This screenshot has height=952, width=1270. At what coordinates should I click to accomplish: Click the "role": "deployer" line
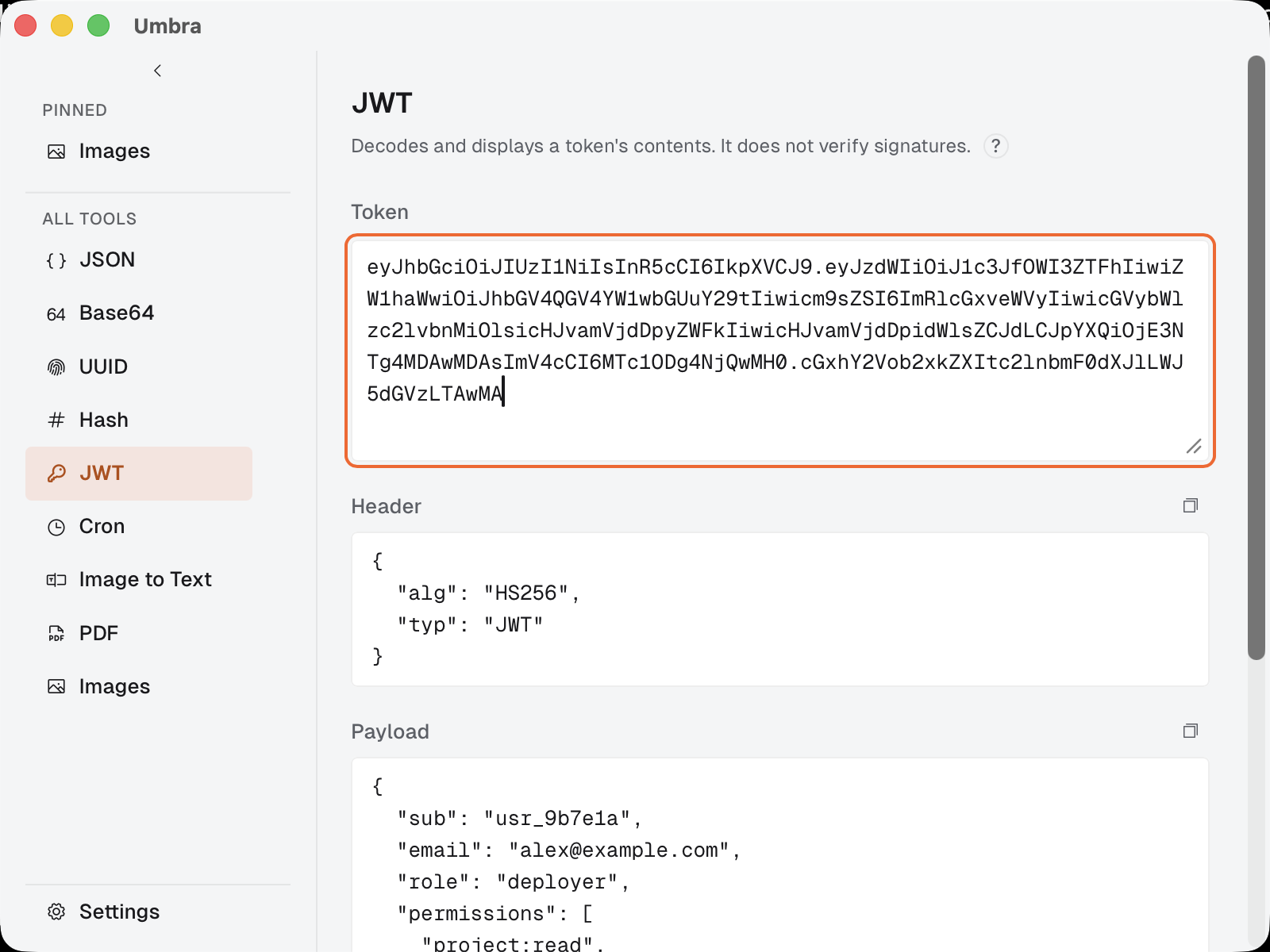[x=514, y=882]
